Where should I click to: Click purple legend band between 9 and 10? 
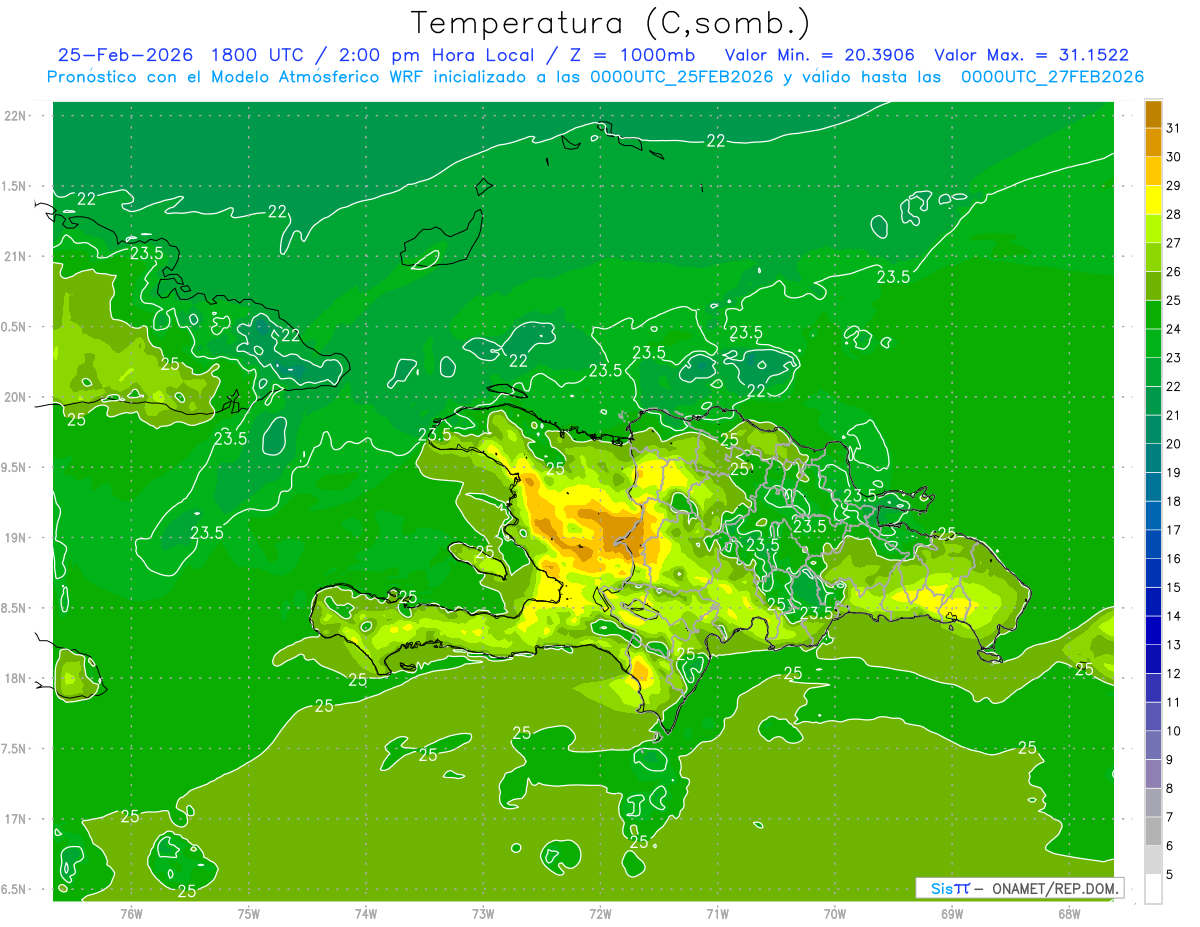point(1153,745)
